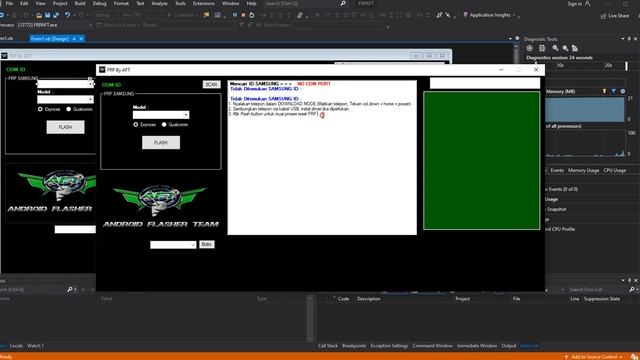The height and width of the screenshot is (360, 640).
Task: Click the Select Tools icon in Diagnostic Tools
Action: coord(542,48)
